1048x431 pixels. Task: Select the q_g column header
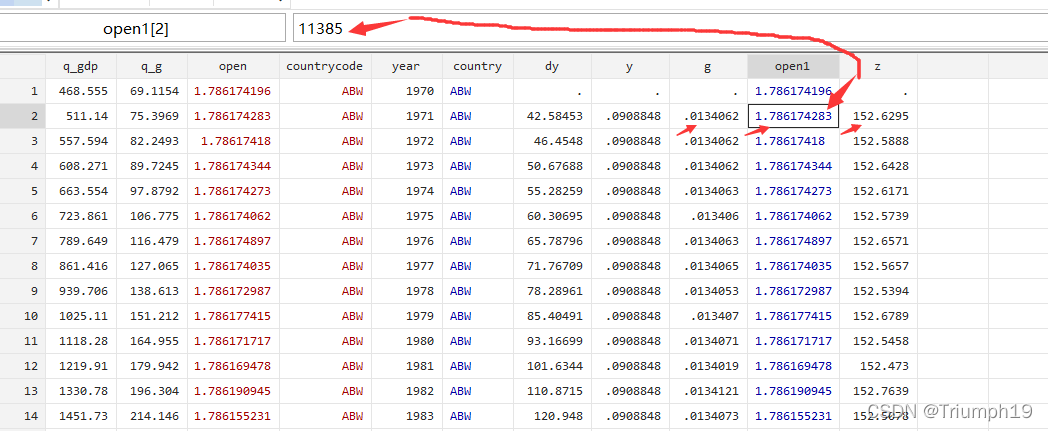click(x=152, y=66)
